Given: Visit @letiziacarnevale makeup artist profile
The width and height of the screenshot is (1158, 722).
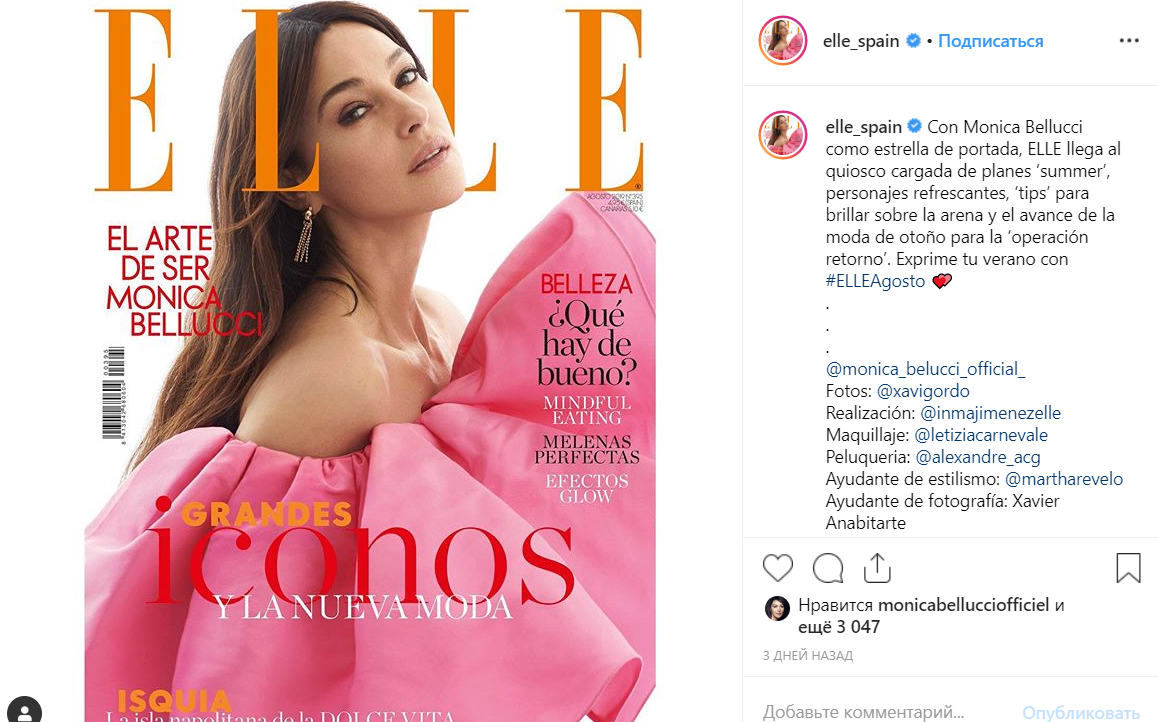Looking at the screenshot, I should (981, 436).
